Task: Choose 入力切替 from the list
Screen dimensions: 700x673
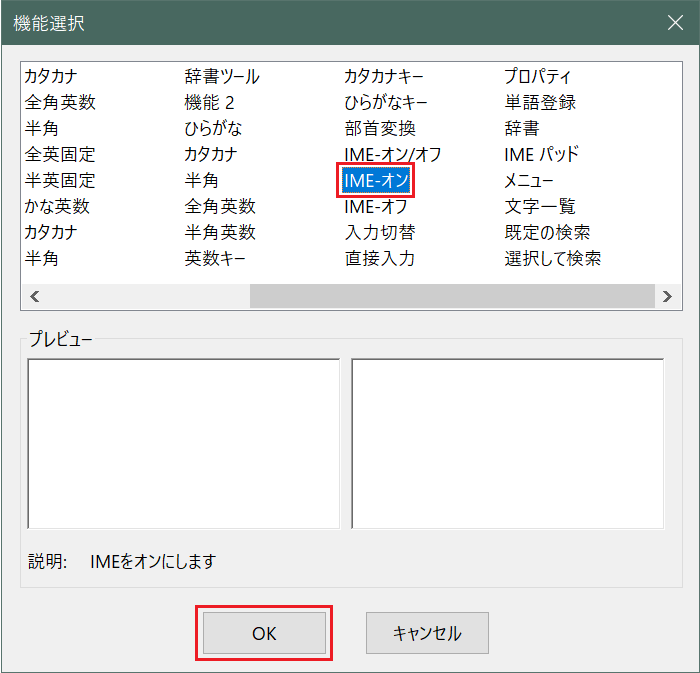Action: [380, 232]
